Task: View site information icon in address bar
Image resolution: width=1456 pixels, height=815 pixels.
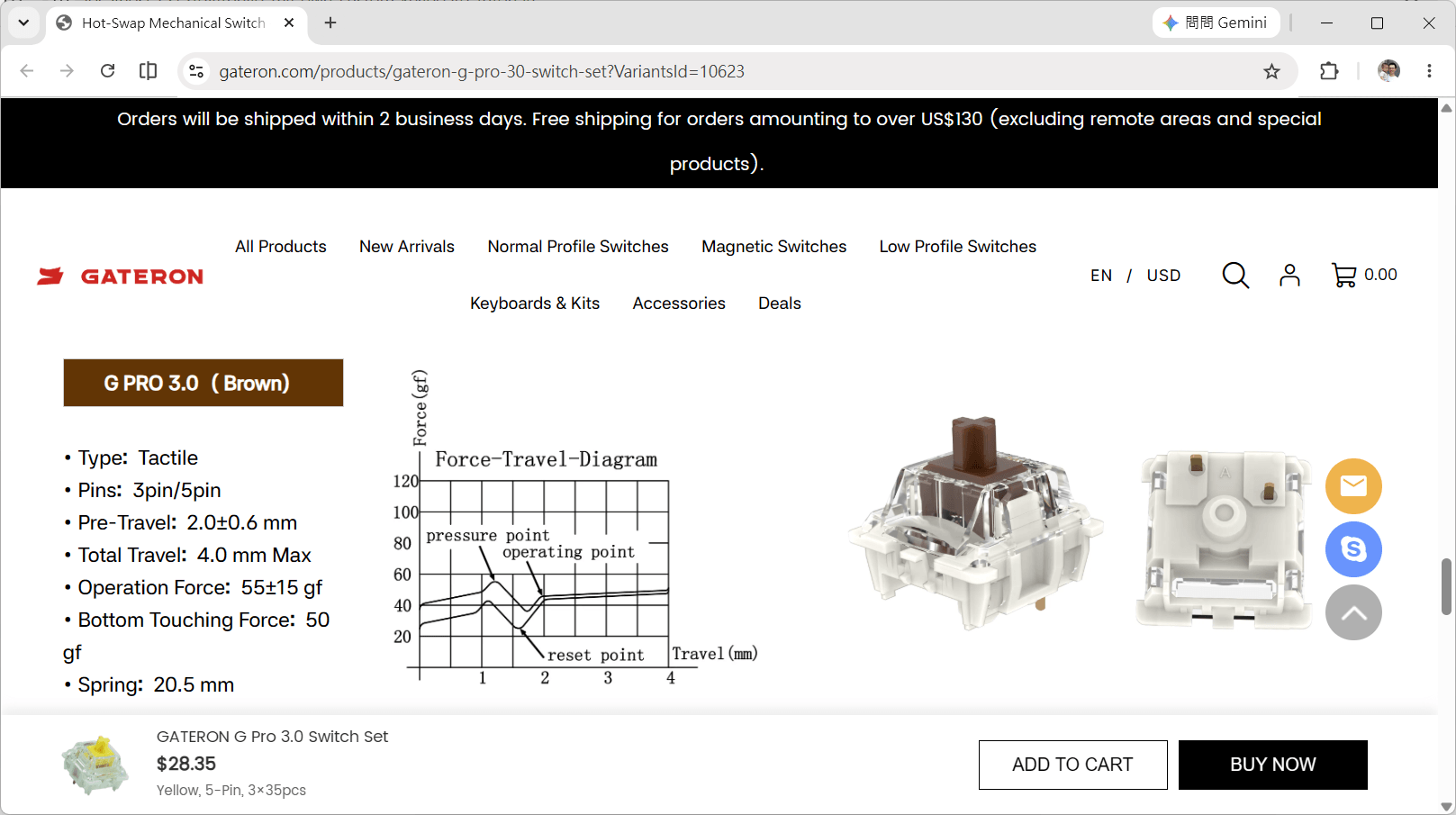Action: pos(196,71)
